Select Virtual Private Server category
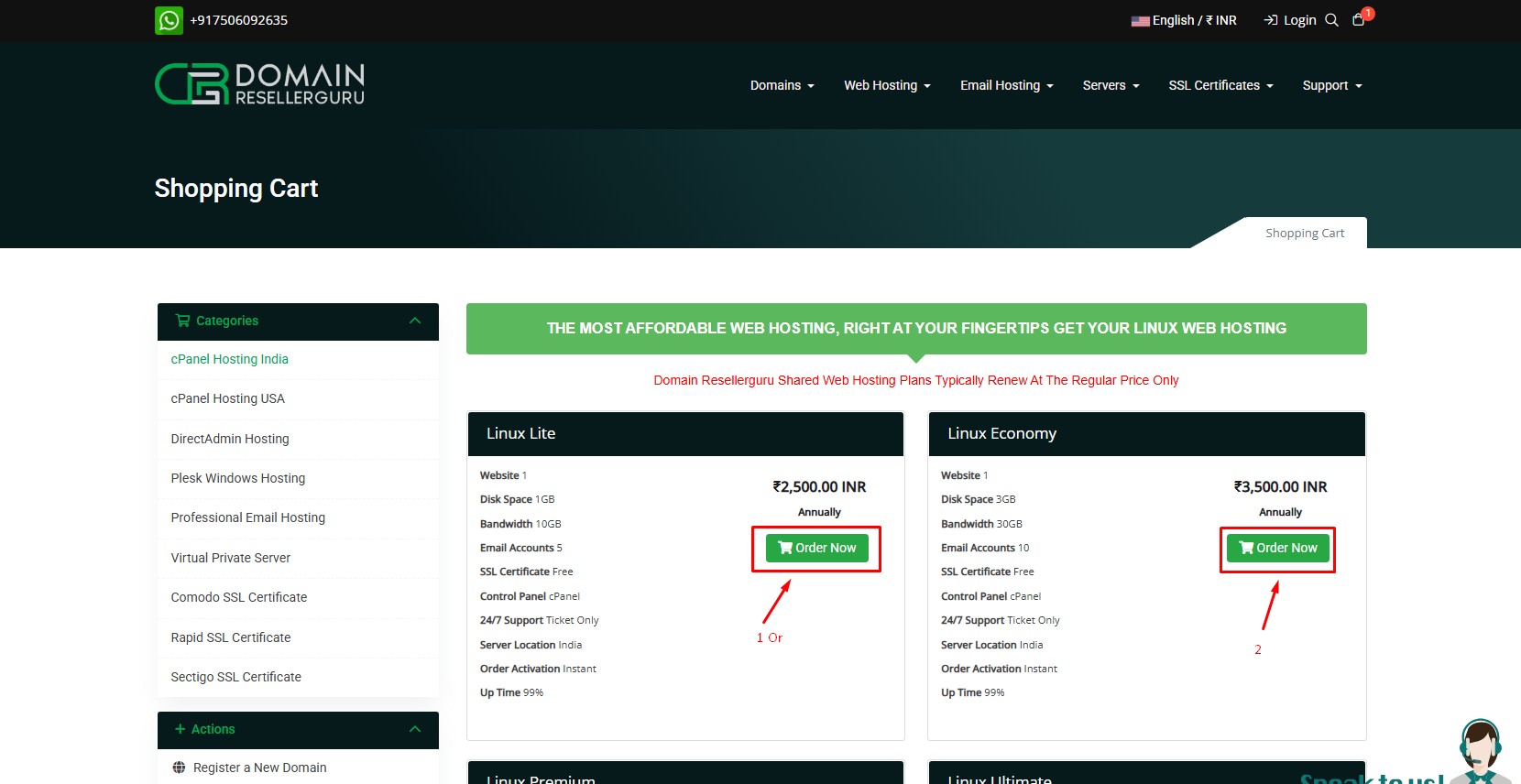This screenshot has width=1521, height=784. [230, 558]
